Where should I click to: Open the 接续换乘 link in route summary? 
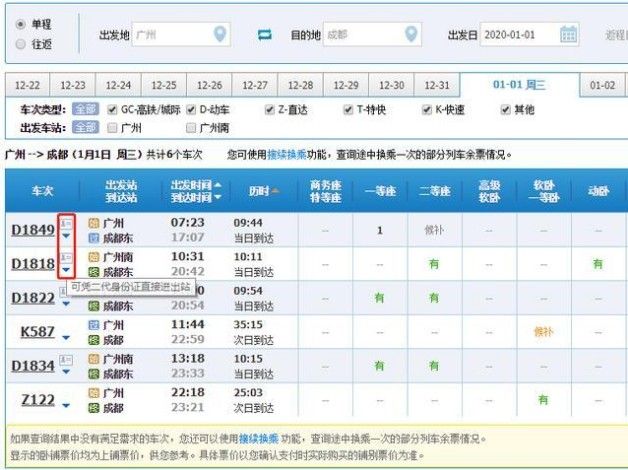click(x=287, y=155)
